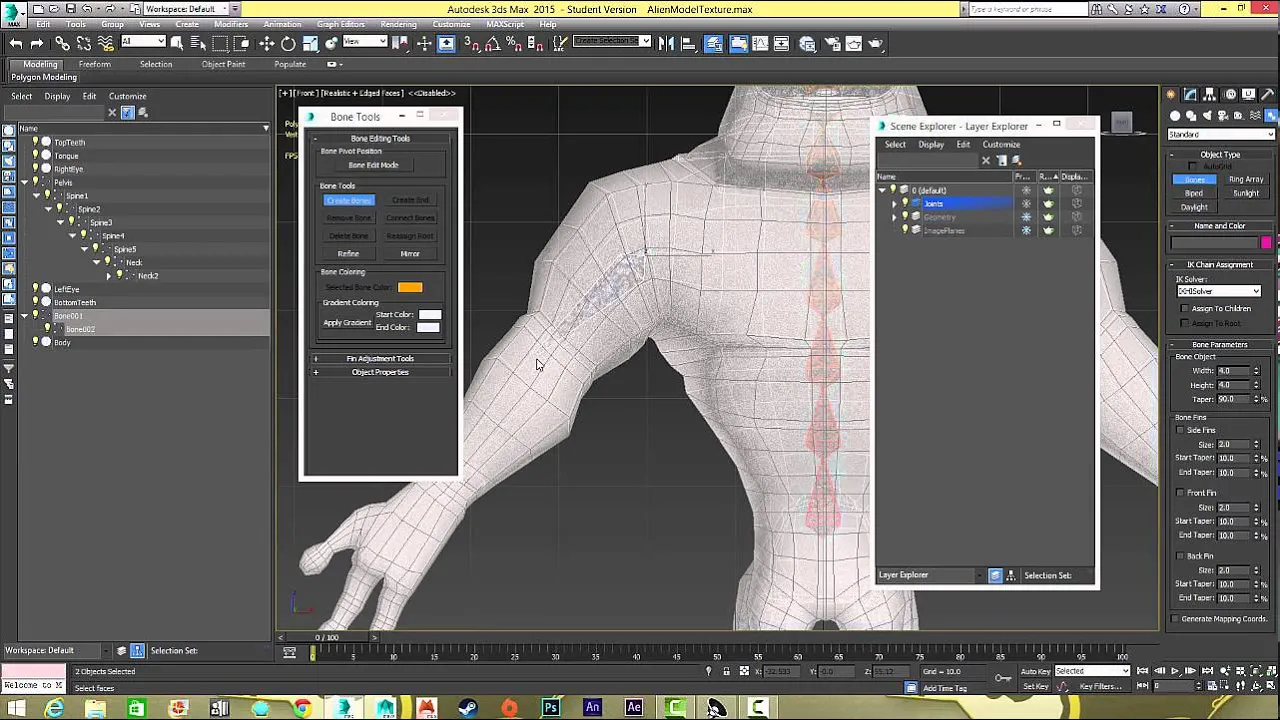This screenshot has height=720, width=1280.
Task: Activate the Rotate tool
Action: click(288, 43)
